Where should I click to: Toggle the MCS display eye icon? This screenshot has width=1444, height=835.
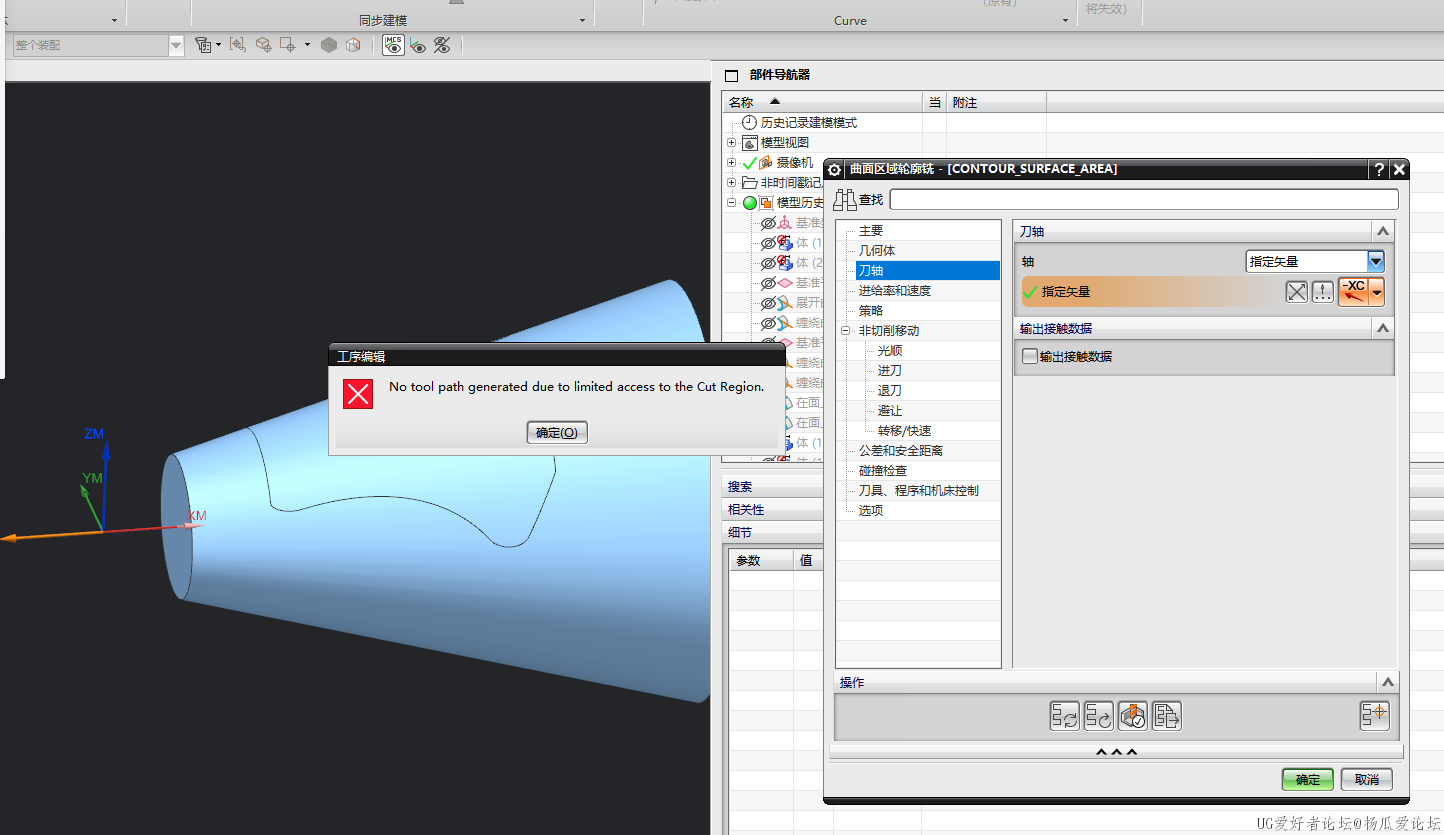pos(394,45)
